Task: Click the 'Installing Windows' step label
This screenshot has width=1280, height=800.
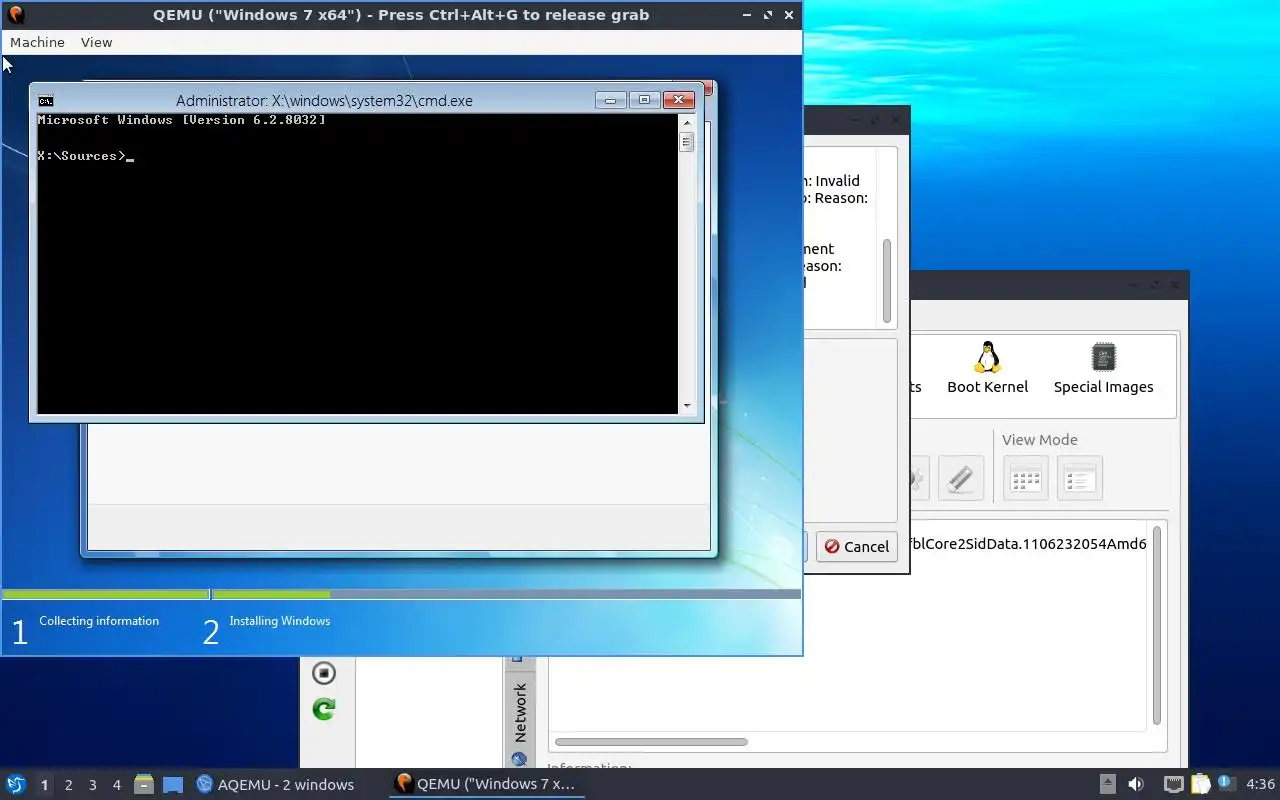Action: (x=279, y=621)
